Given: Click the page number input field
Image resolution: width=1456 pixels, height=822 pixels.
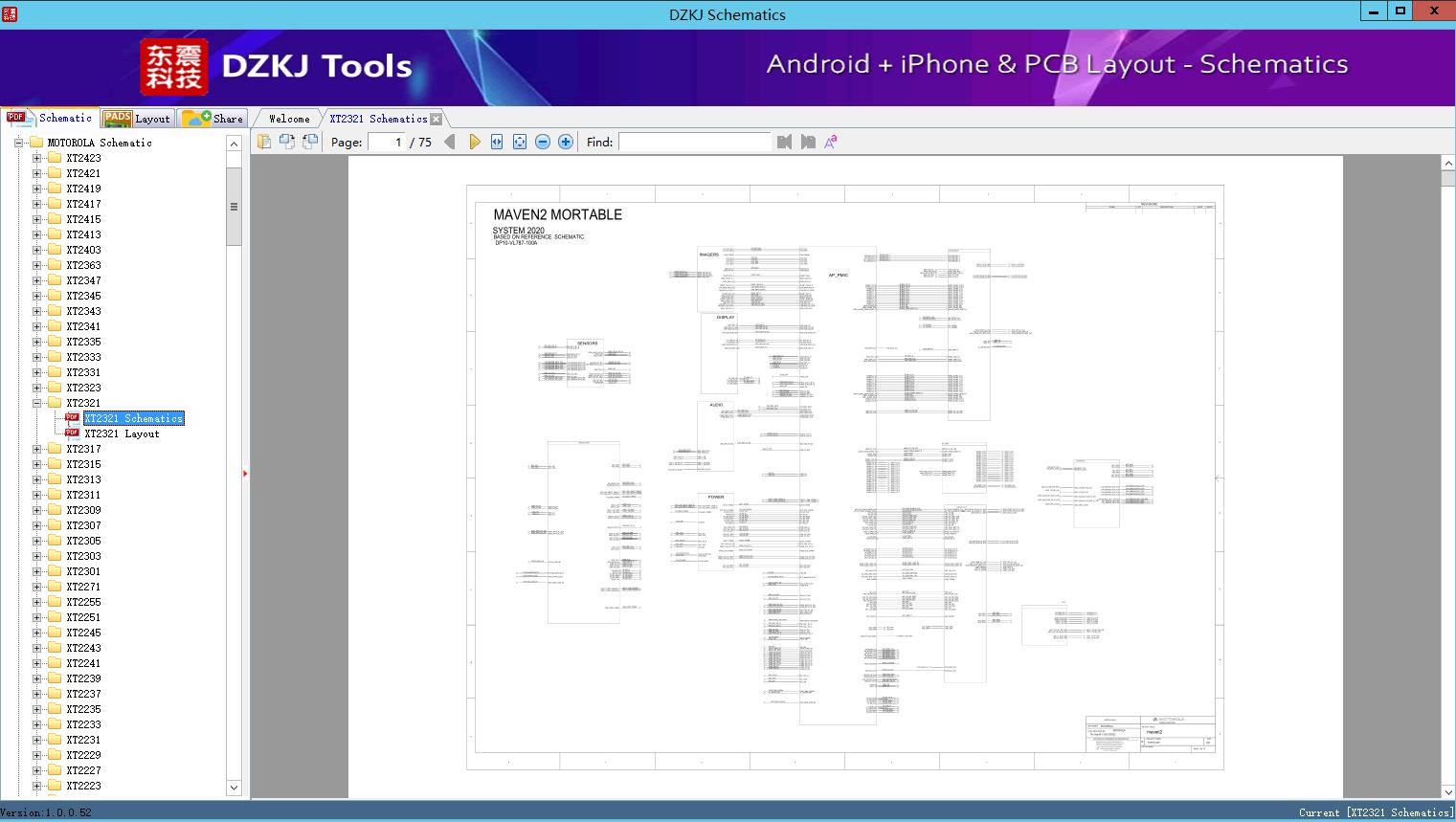Looking at the screenshot, I should pyautogui.click(x=387, y=142).
